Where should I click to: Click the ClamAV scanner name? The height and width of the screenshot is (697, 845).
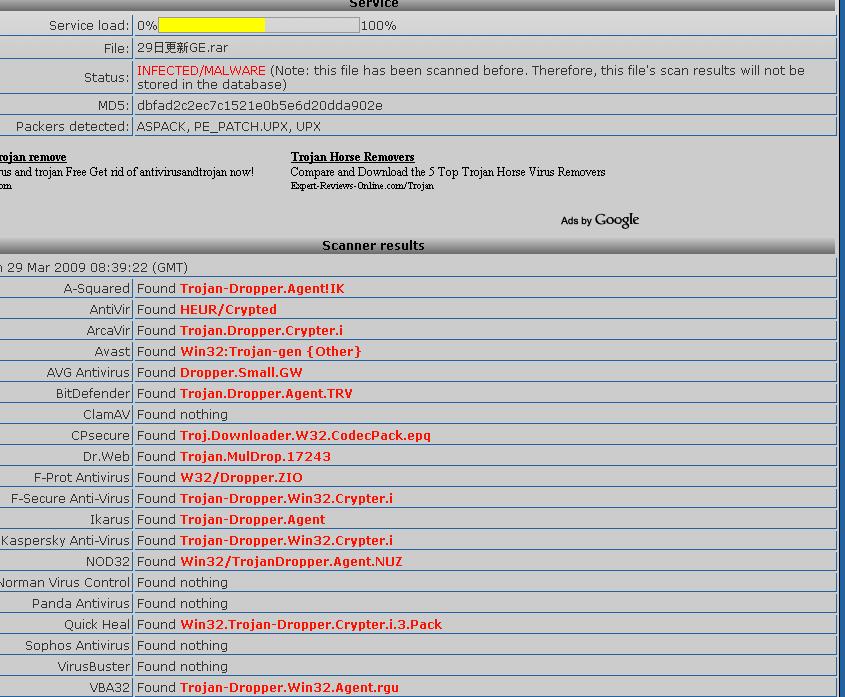[x=107, y=415]
